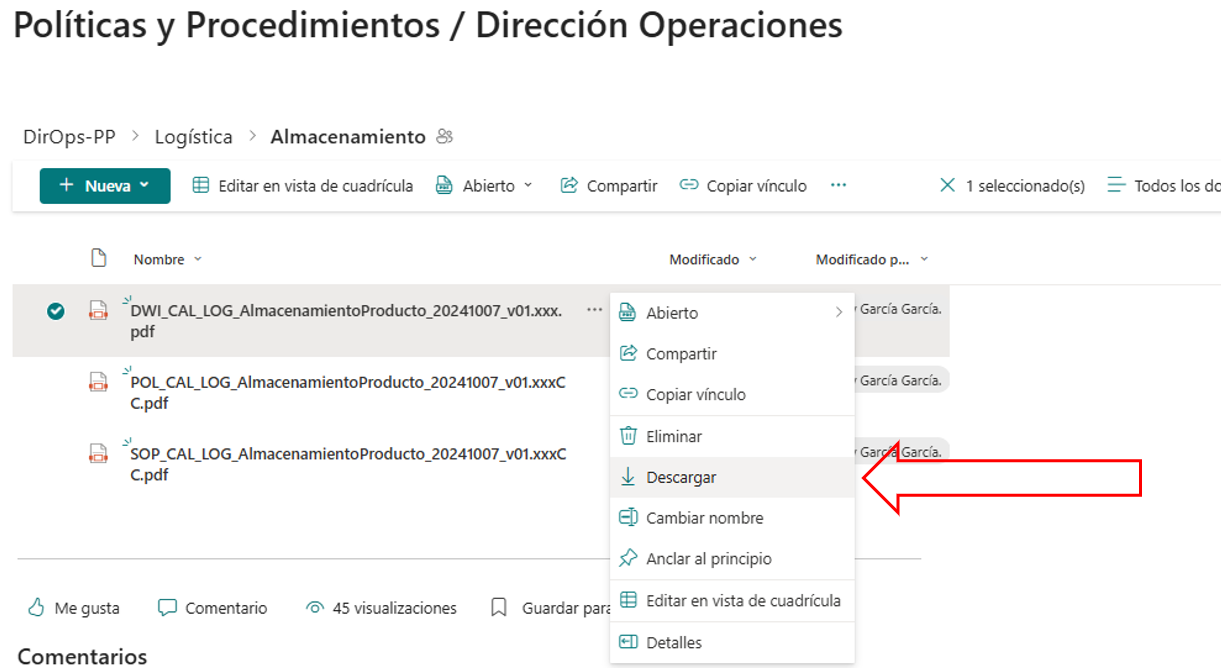Click the Descargar download icon in context menu

(x=628, y=477)
